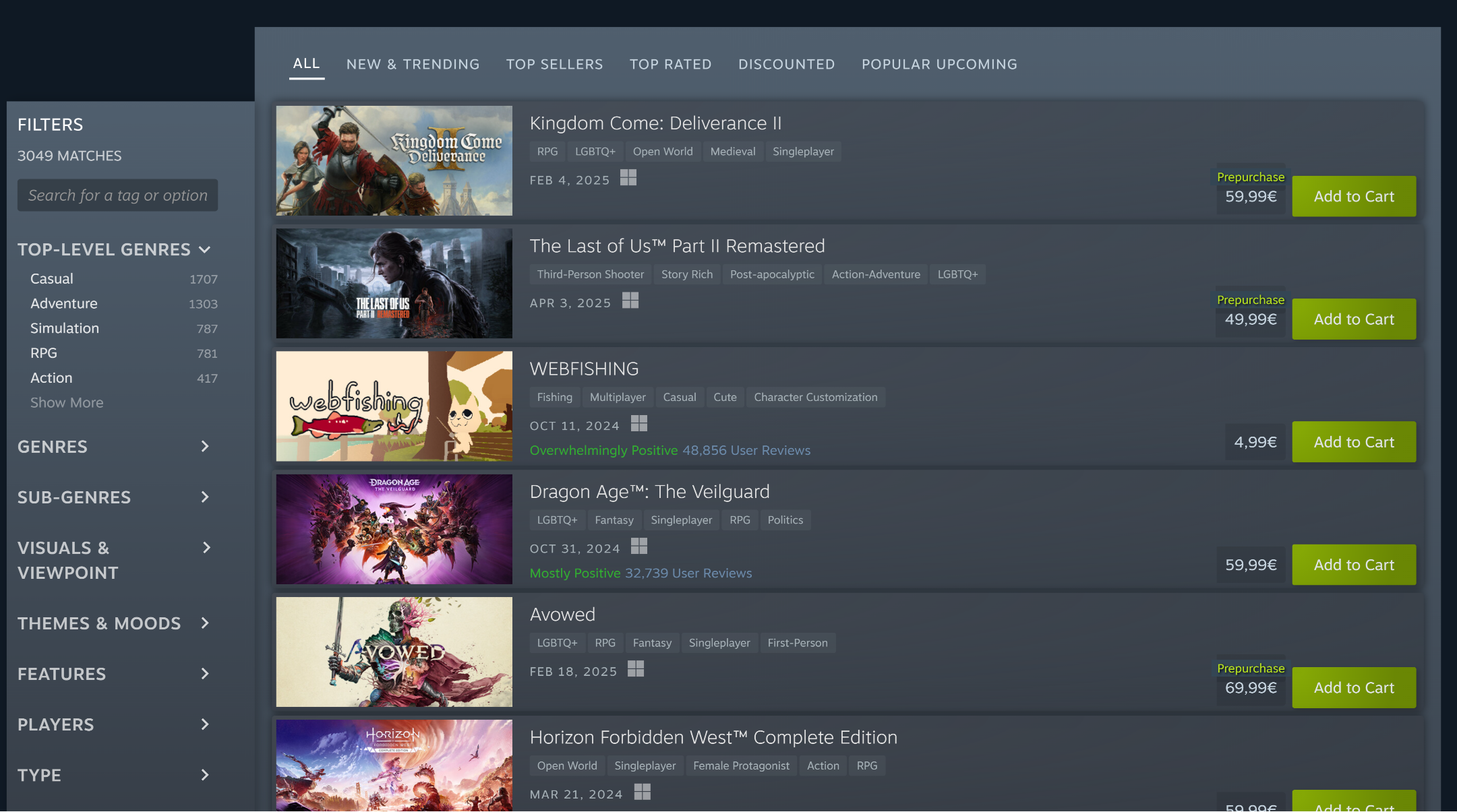
Task: Click Character Customization tag
Action: 815,398
